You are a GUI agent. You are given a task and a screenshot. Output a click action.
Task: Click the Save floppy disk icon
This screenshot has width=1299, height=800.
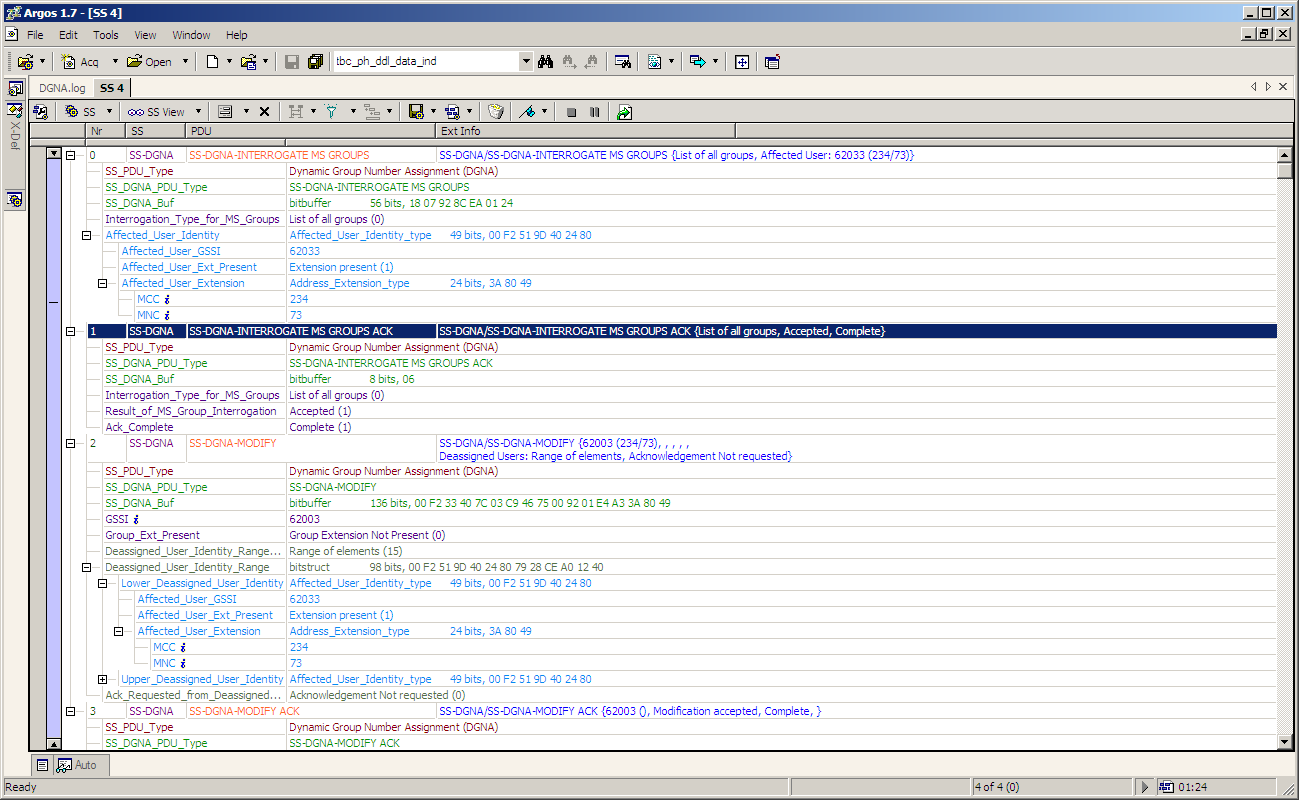click(x=292, y=61)
